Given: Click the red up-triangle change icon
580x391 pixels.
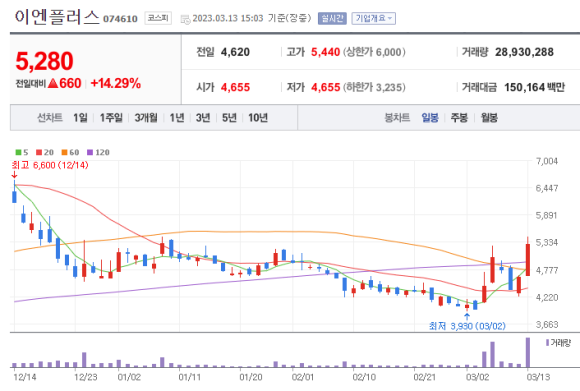Looking at the screenshot, I should coord(53,83).
